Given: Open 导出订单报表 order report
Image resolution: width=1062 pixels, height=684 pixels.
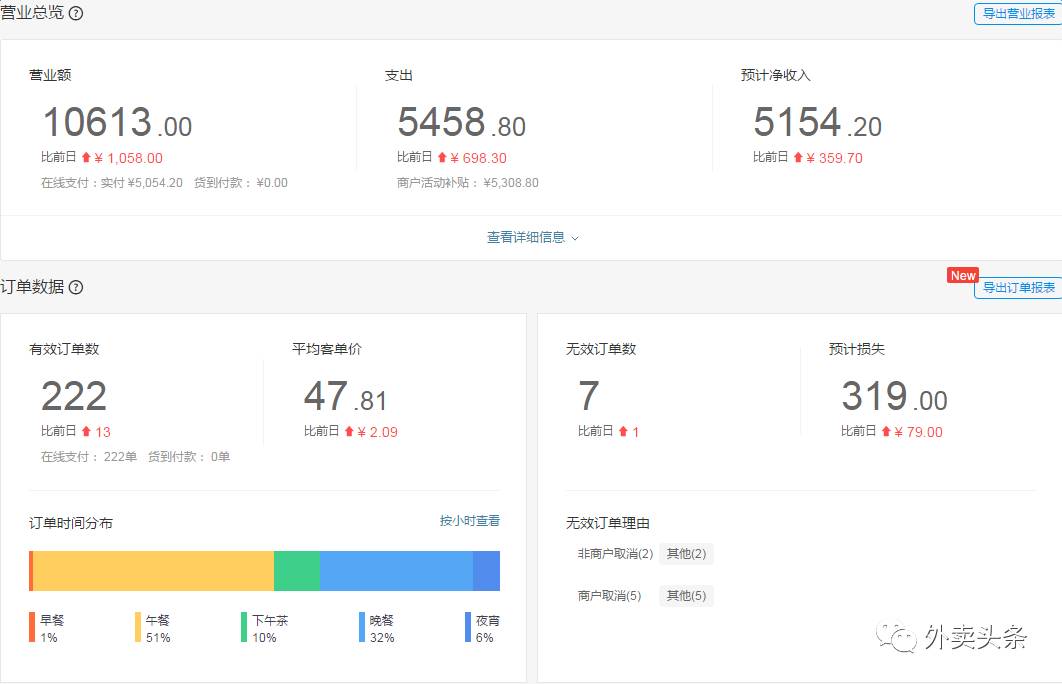Looking at the screenshot, I should (x=1017, y=287).
